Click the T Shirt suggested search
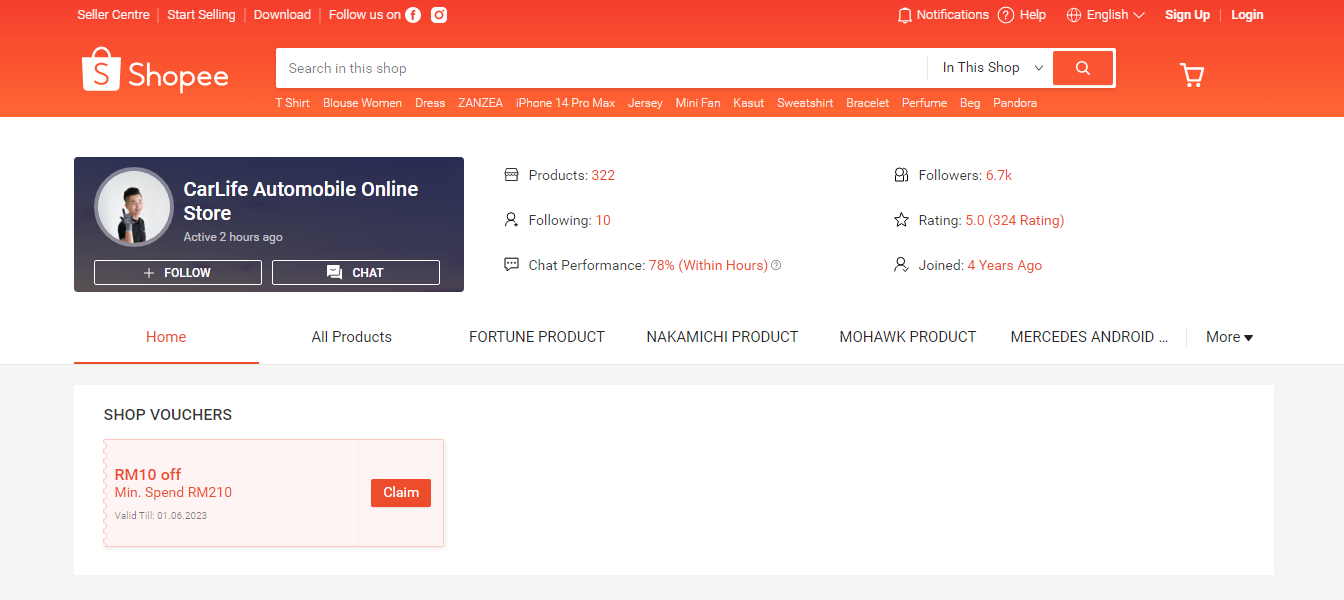The height and width of the screenshot is (600, 1344). 293,103
